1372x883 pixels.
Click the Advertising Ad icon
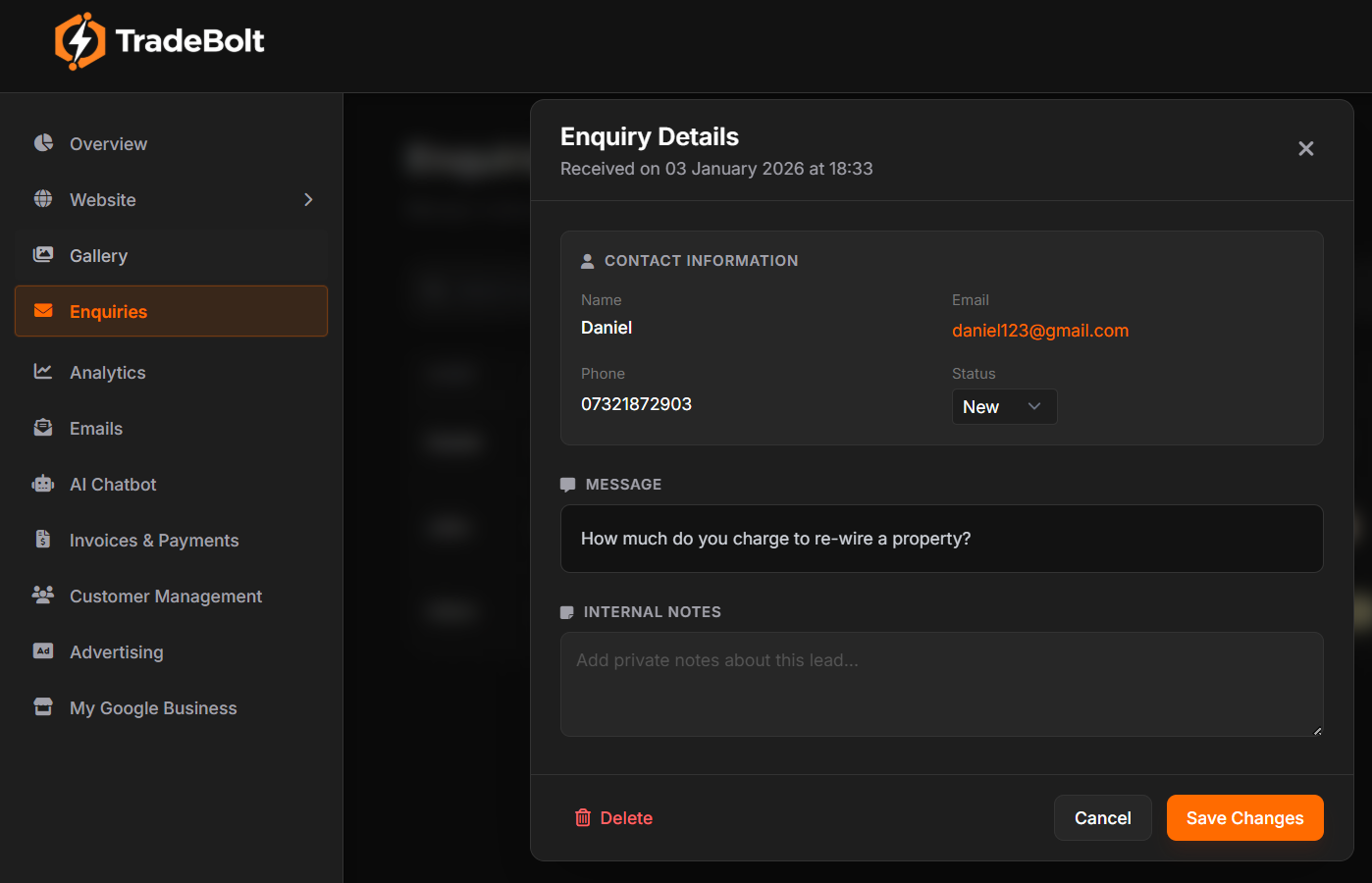(x=43, y=651)
